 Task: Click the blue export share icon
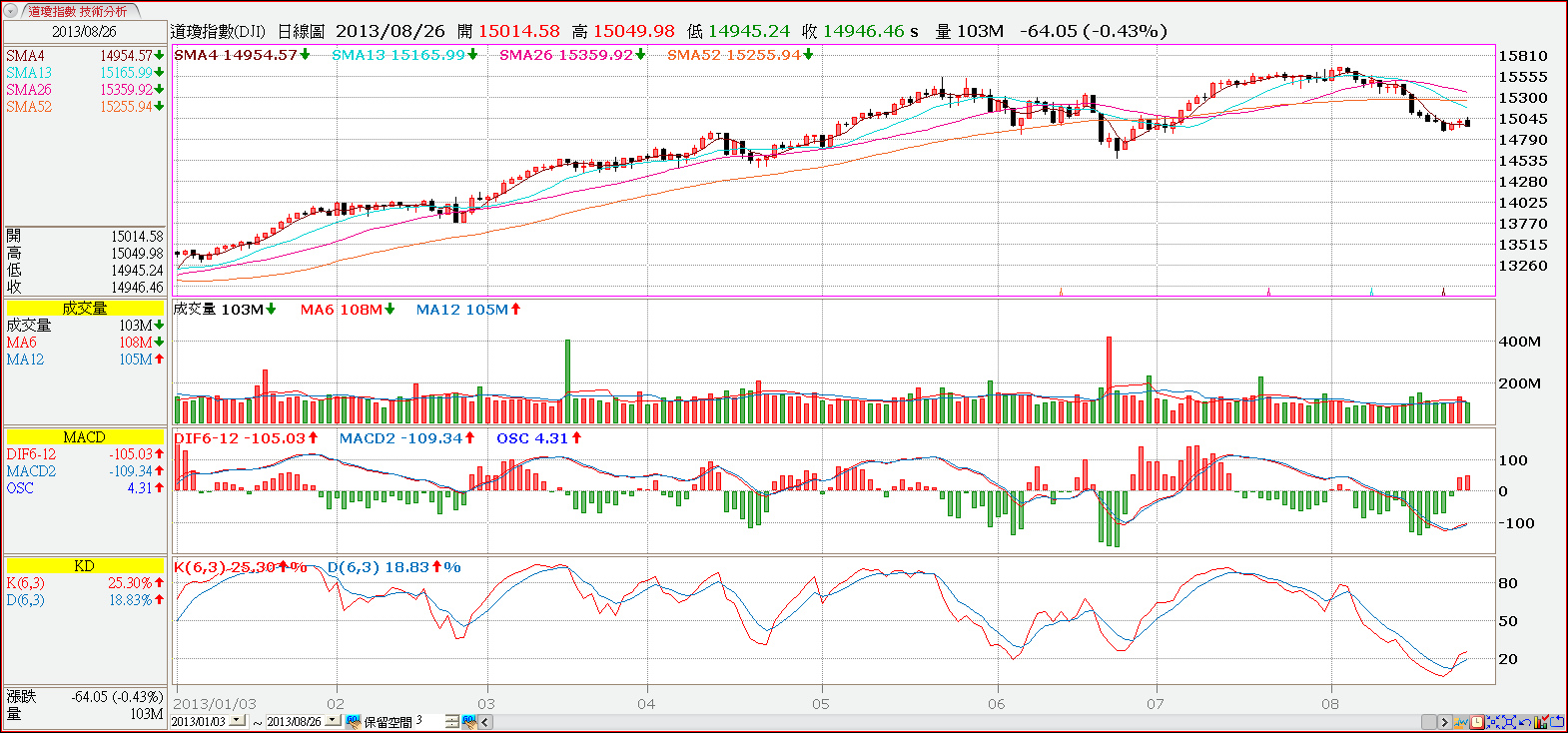coord(1557,722)
